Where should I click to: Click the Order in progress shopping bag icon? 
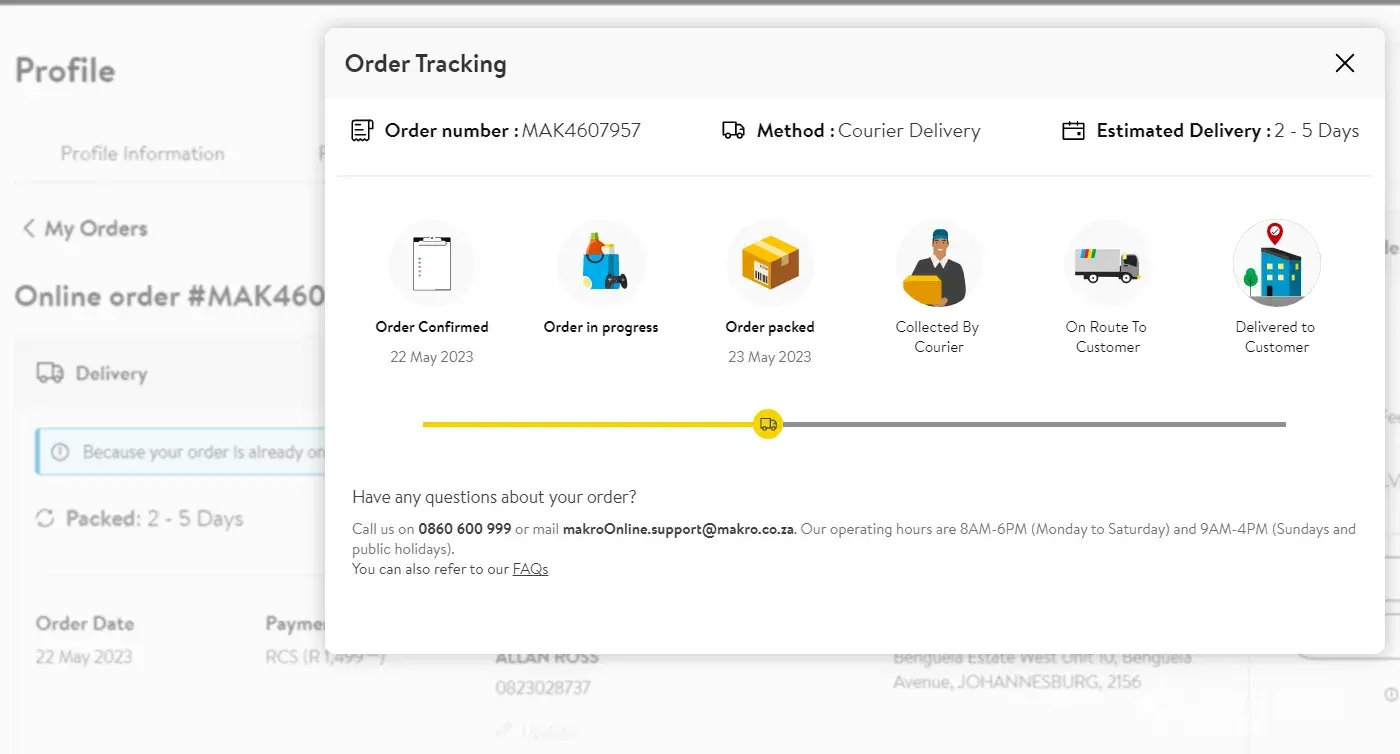coord(601,264)
